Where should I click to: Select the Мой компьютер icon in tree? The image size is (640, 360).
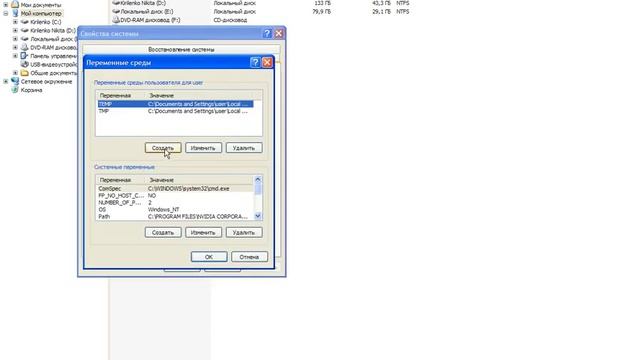pyautogui.click(x=15, y=13)
